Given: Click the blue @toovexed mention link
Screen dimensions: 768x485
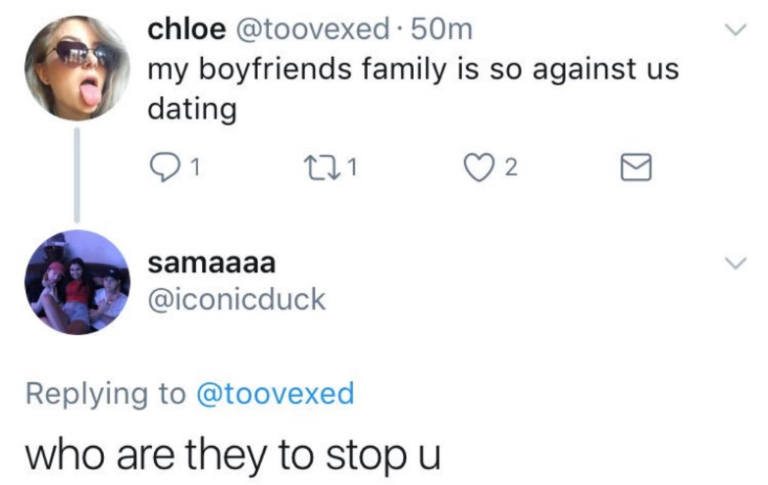Looking at the screenshot, I should tap(275, 393).
